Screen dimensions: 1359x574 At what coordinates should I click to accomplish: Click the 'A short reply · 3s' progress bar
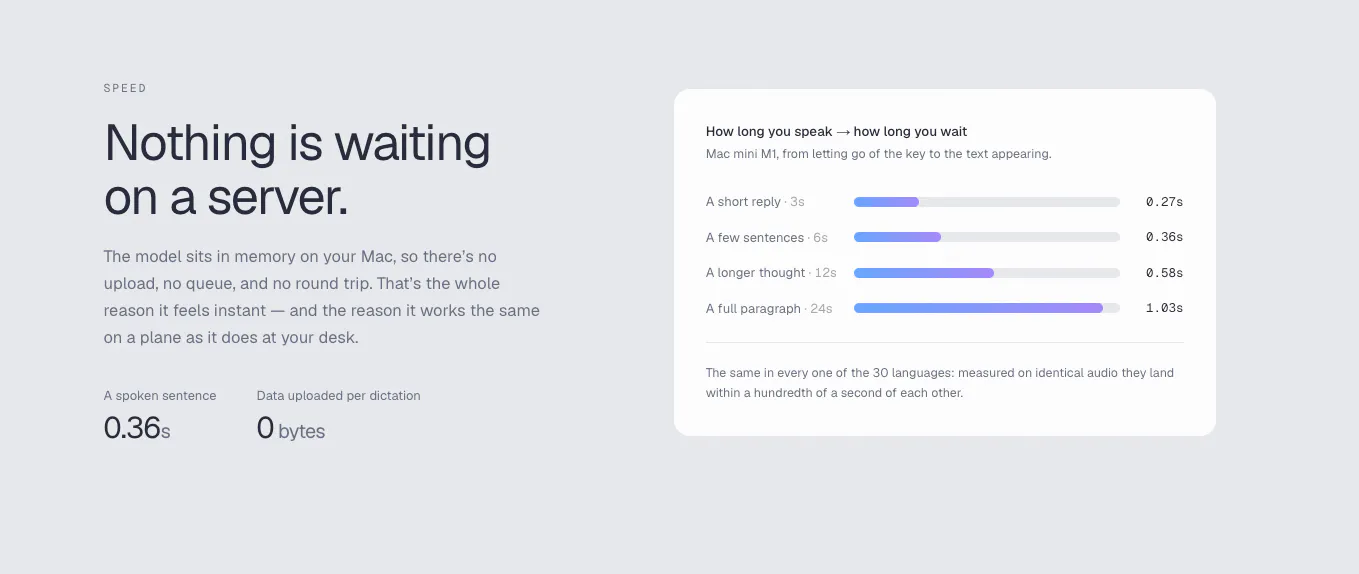986,202
